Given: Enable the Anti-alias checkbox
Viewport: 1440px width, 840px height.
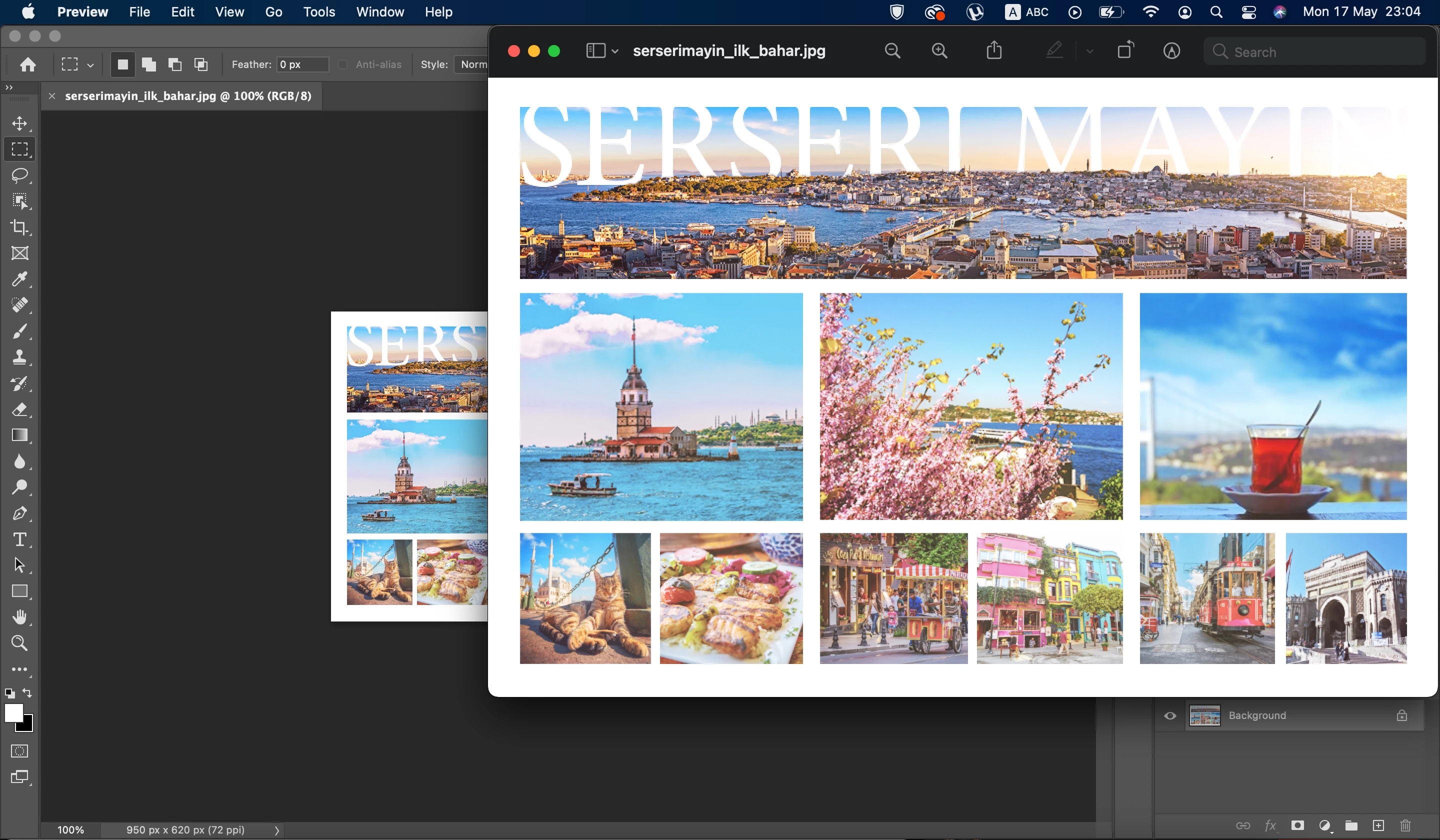Looking at the screenshot, I should click(x=343, y=64).
